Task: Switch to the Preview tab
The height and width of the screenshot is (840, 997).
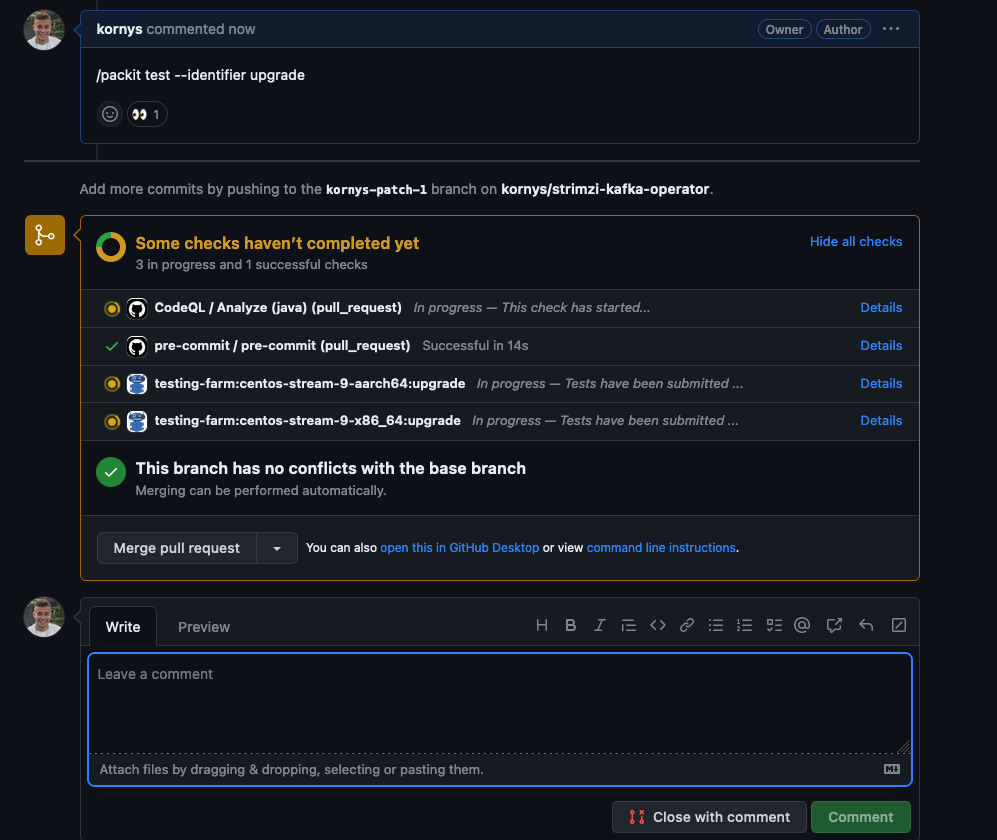Action: [x=204, y=627]
